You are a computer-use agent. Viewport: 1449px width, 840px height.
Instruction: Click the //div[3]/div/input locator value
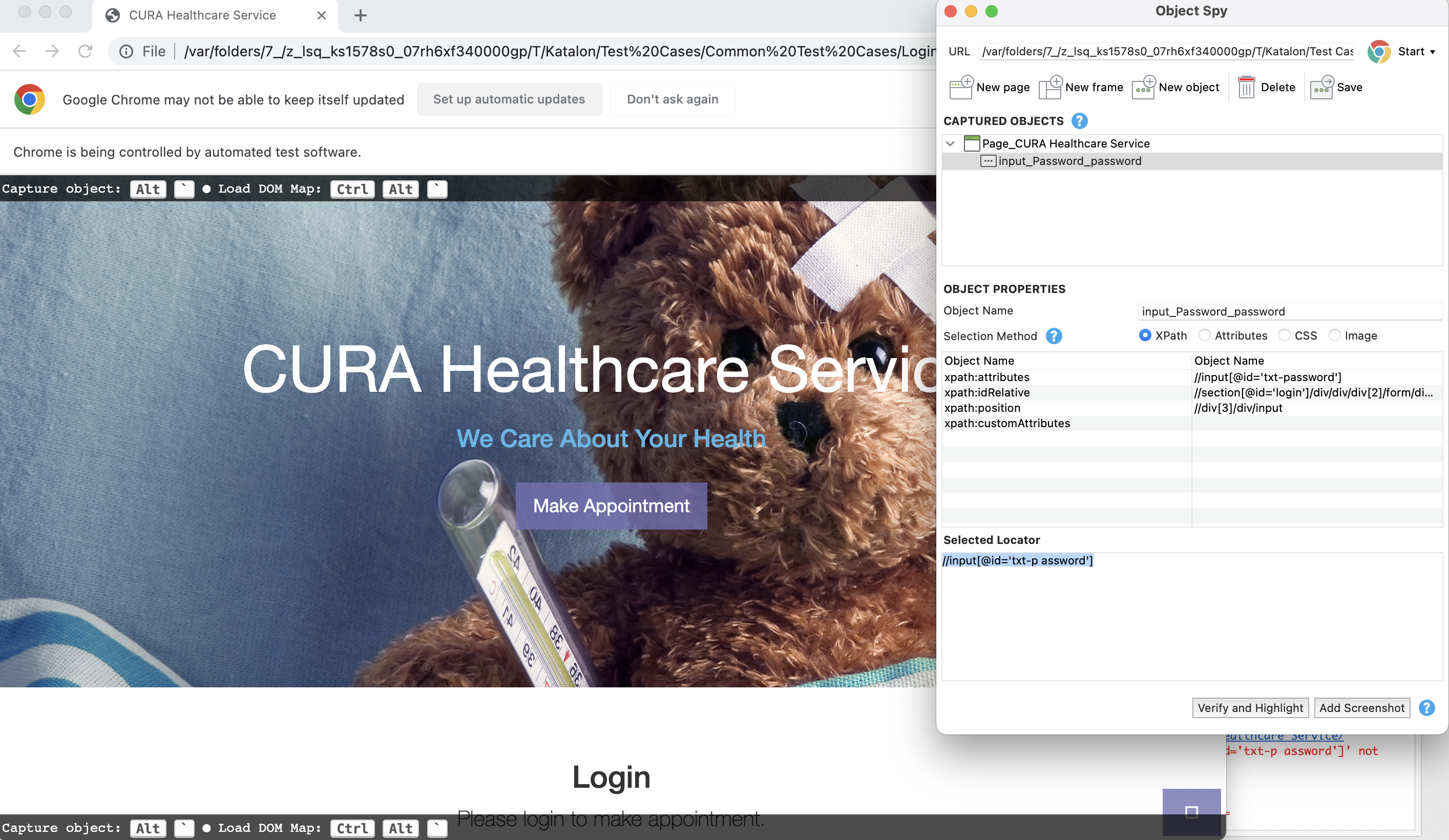pos(1238,408)
